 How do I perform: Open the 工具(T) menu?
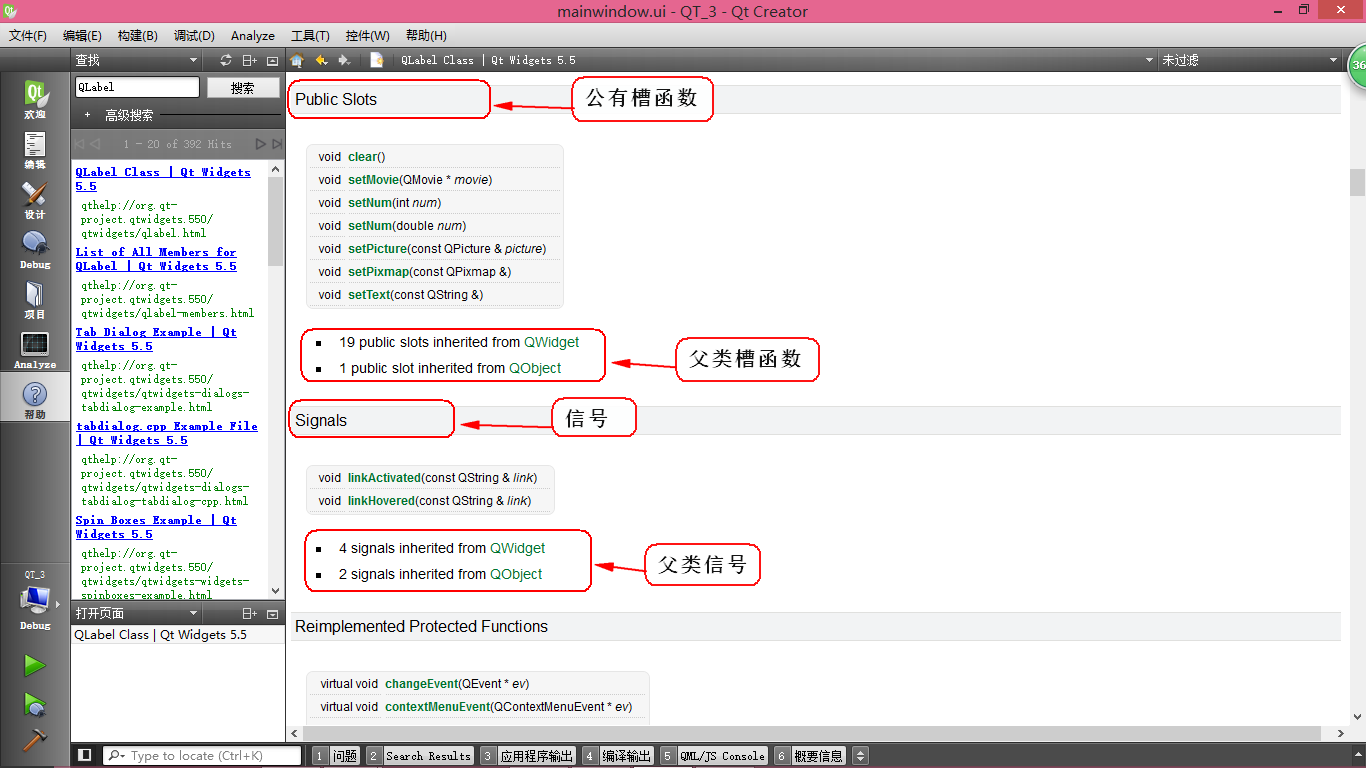[312, 35]
